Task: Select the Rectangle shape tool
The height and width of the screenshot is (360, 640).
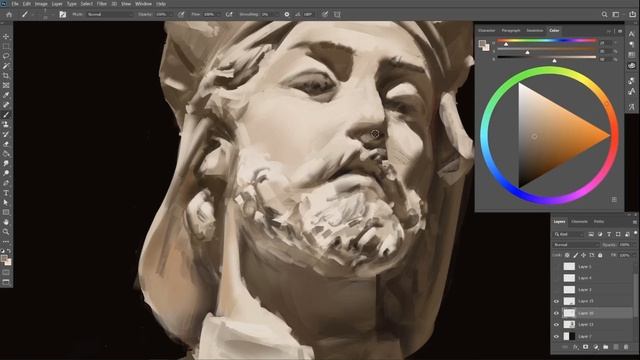Action: [x=6, y=212]
